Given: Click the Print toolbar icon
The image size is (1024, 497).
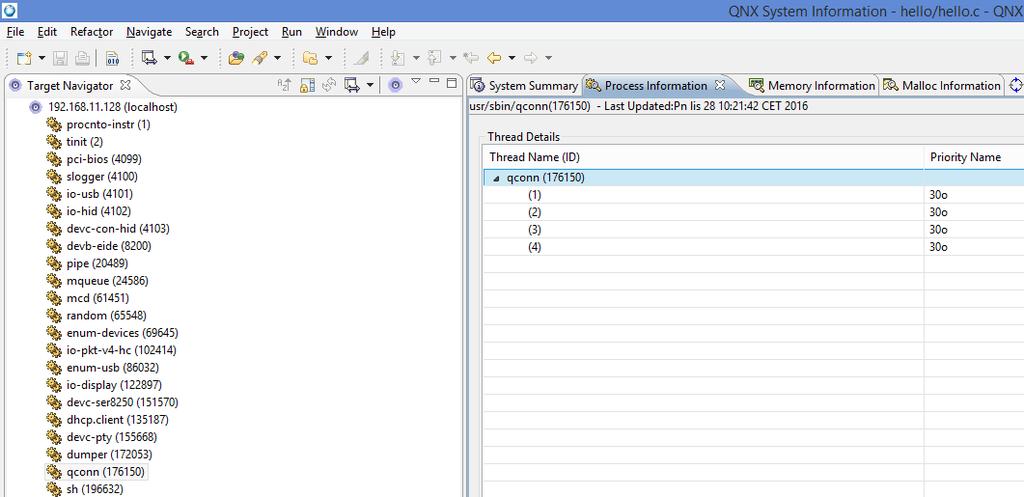Looking at the screenshot, I should tap(82, 58).
